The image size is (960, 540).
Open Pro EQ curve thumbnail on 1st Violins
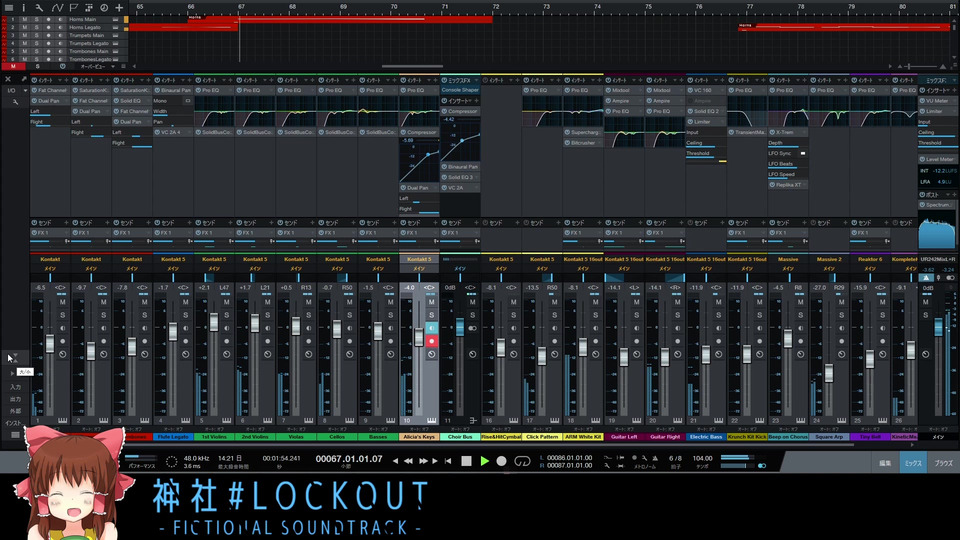tap(214, 111)
